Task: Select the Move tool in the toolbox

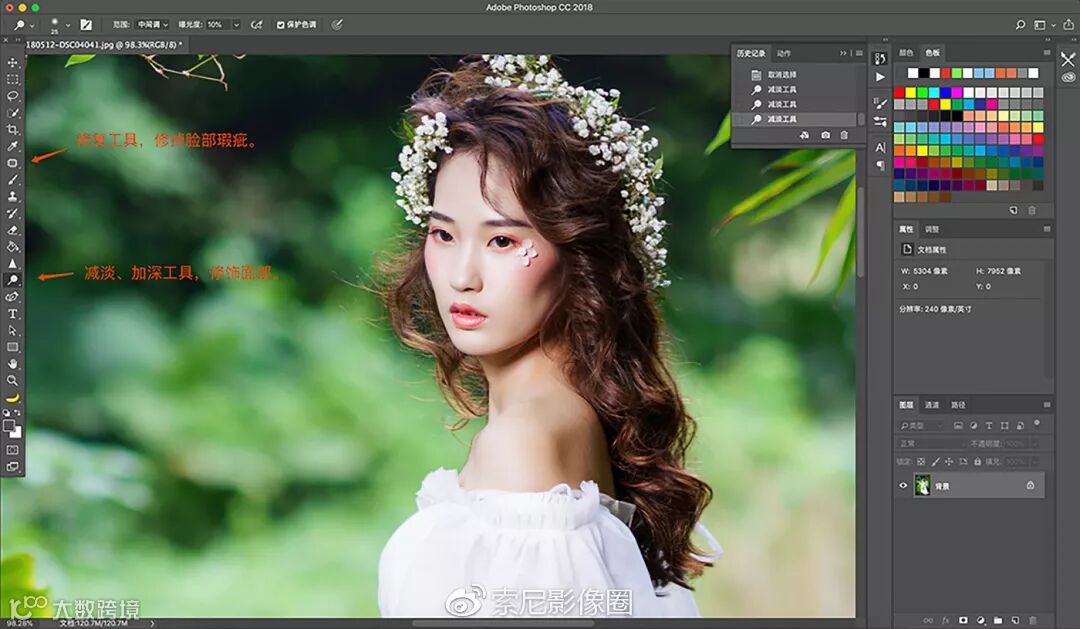Action: click(x=12, y=63)
